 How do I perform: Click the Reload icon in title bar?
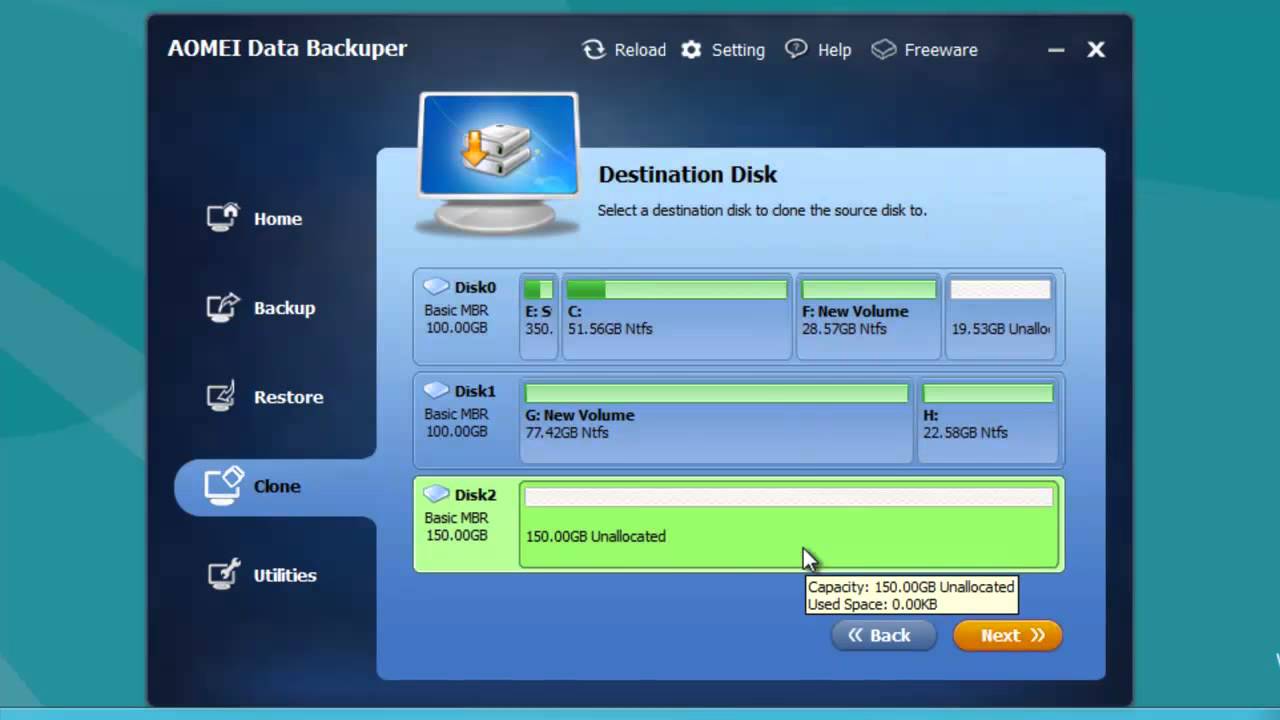(x=594, y=50)
